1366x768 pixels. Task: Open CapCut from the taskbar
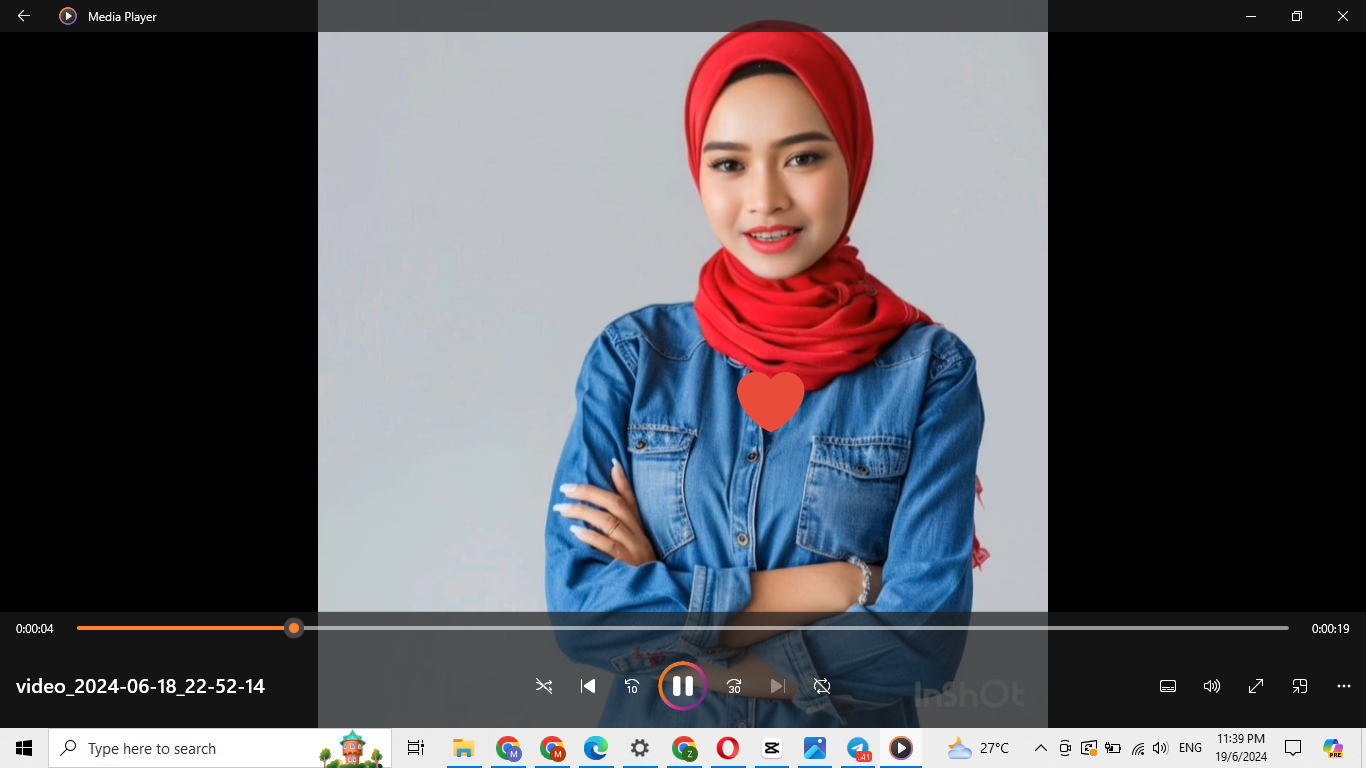(x=772, y=748)
